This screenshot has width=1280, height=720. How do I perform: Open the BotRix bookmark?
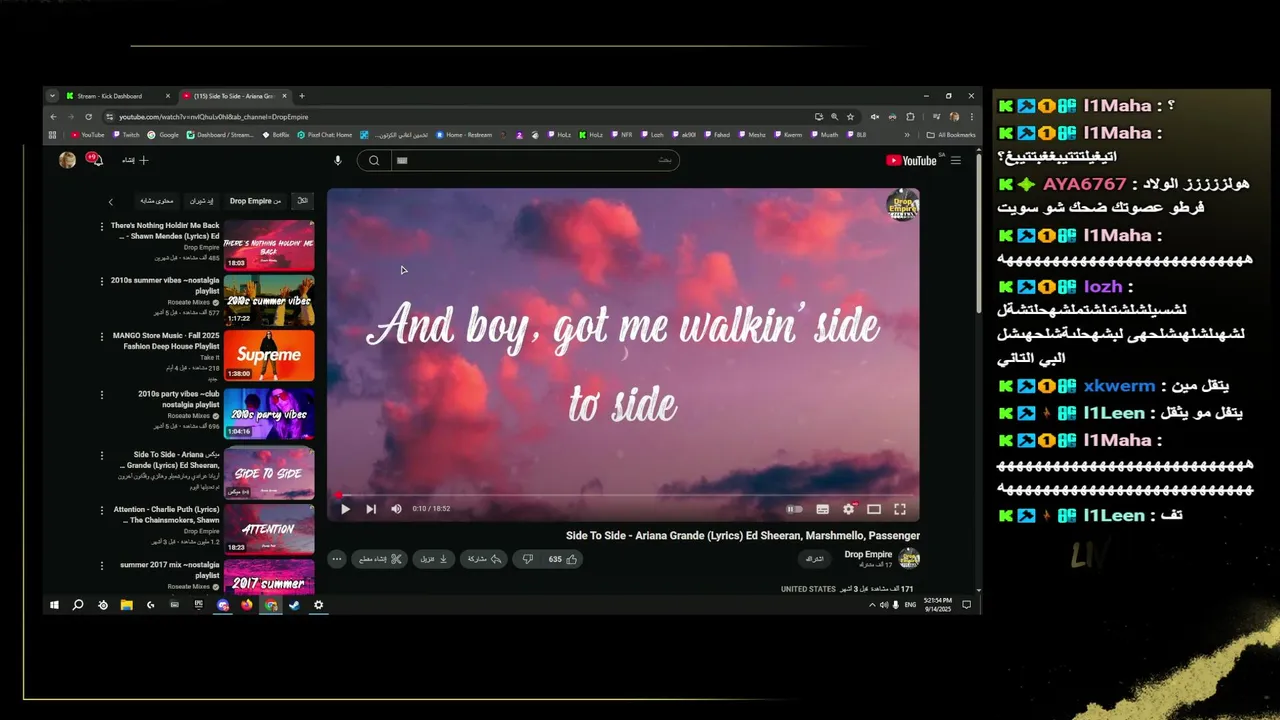[276, 134]
